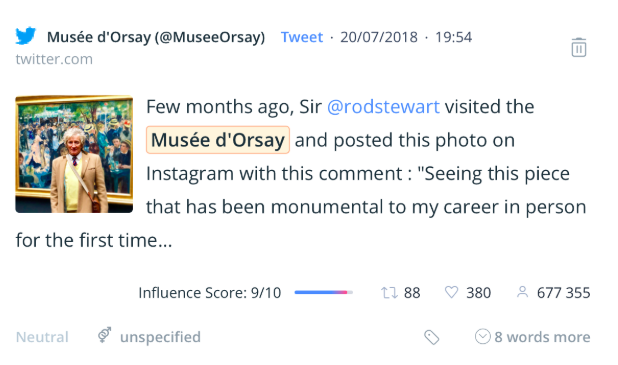This screenshot has height=365, width=618.
Task: Click the twitter.com source link
Action: coord(54,59)
